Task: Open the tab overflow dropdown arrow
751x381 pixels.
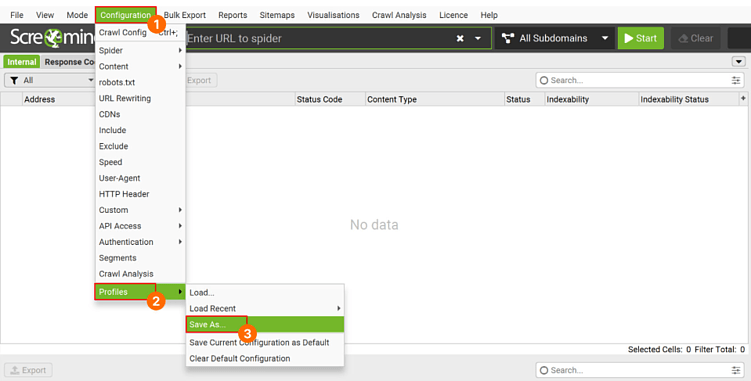Action: coord(739,62)
